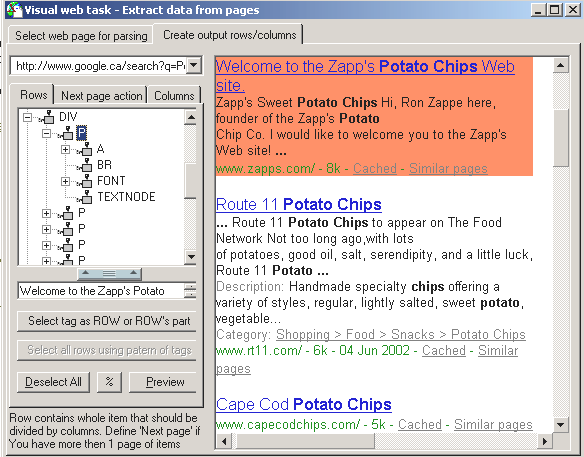Click the application icon in title bar

pyautogui.click(x=14, y=10)
